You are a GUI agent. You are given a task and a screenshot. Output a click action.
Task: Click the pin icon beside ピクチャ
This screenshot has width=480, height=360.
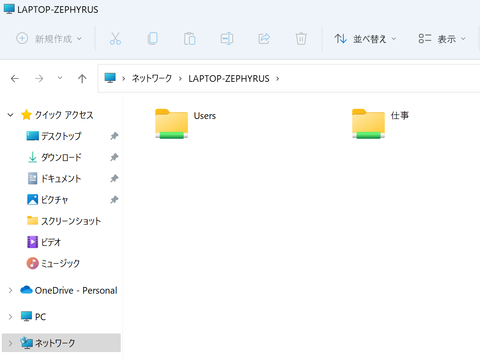point(114,200)
